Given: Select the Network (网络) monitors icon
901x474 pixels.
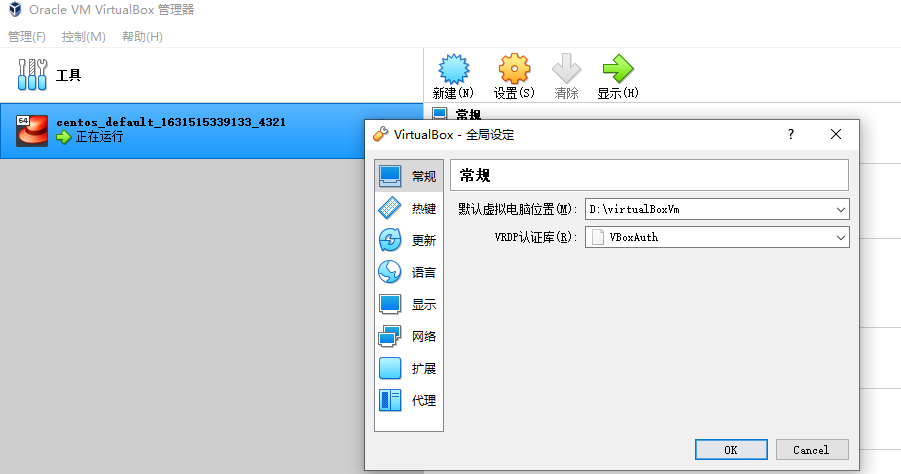Looking at the screenshot, I should (390, 336).
